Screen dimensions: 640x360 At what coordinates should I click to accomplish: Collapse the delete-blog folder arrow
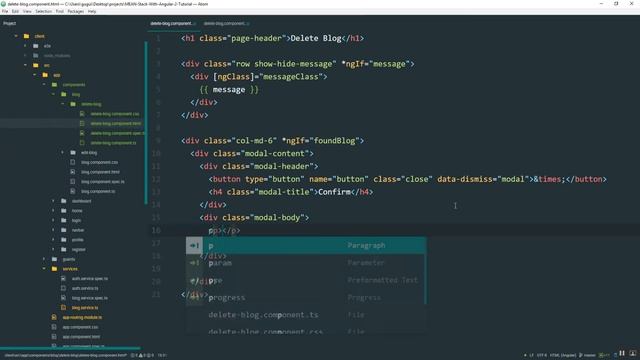pos(63,104)
